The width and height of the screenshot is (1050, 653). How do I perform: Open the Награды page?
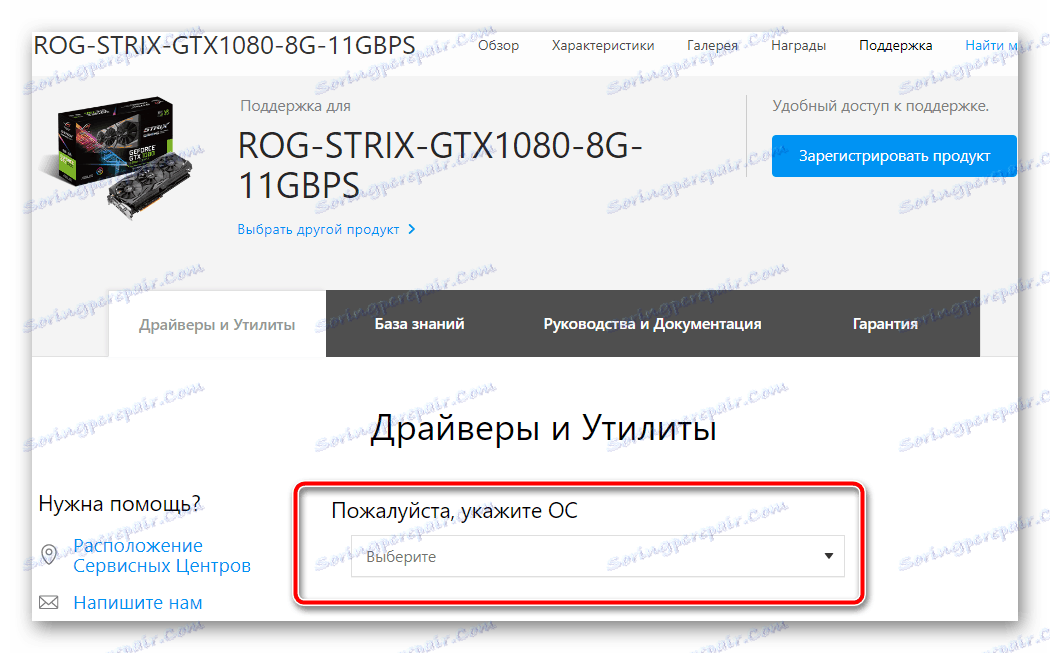point(798,45)
